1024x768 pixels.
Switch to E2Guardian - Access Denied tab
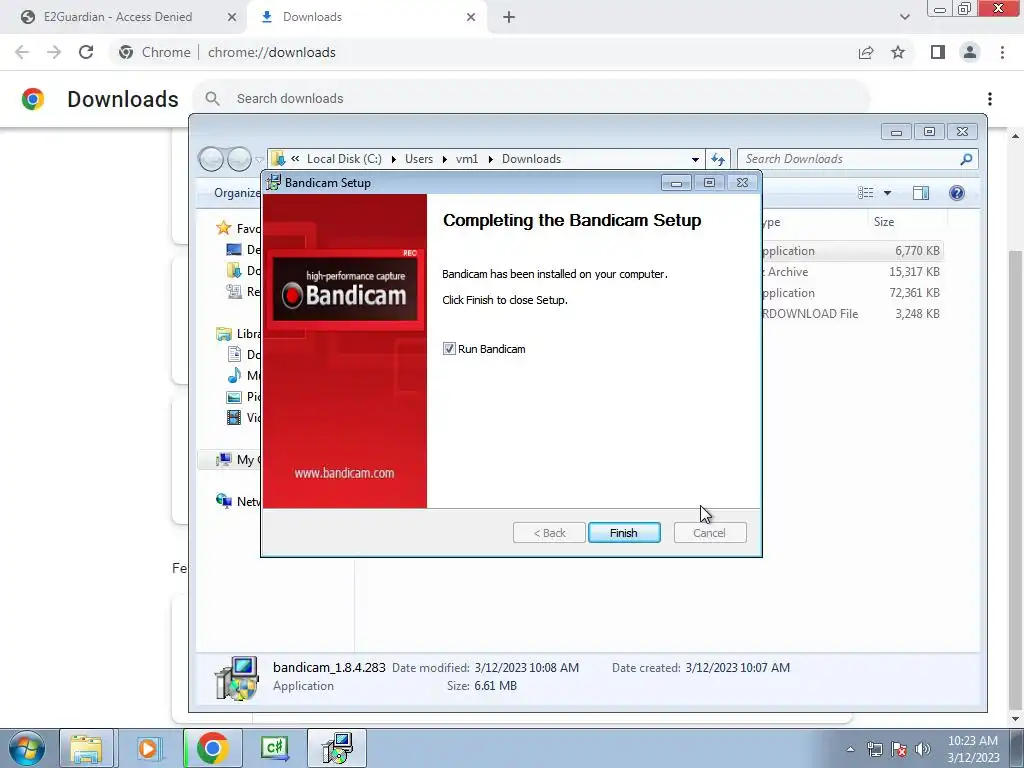118,17
